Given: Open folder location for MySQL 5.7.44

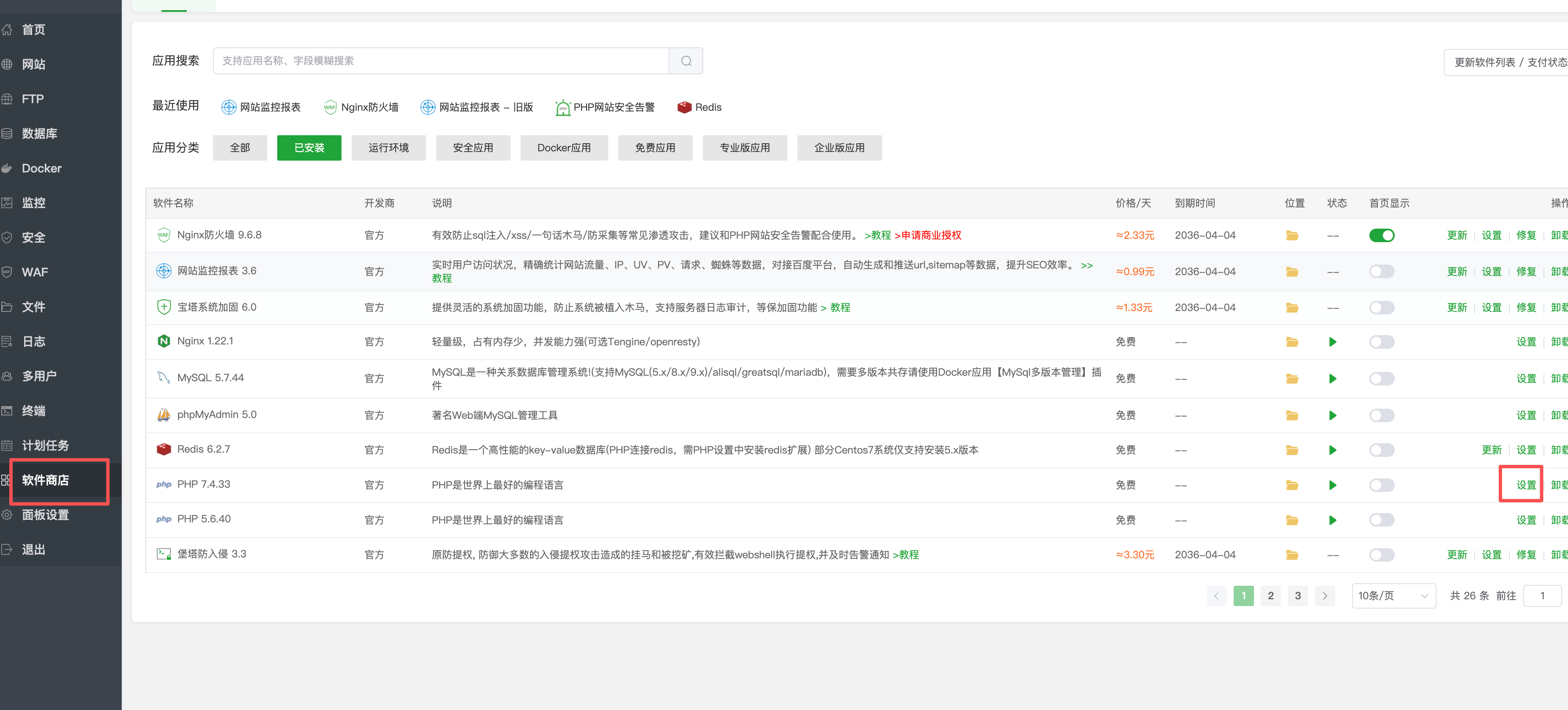Looking at the screenshot, I should coord(1292,379).
